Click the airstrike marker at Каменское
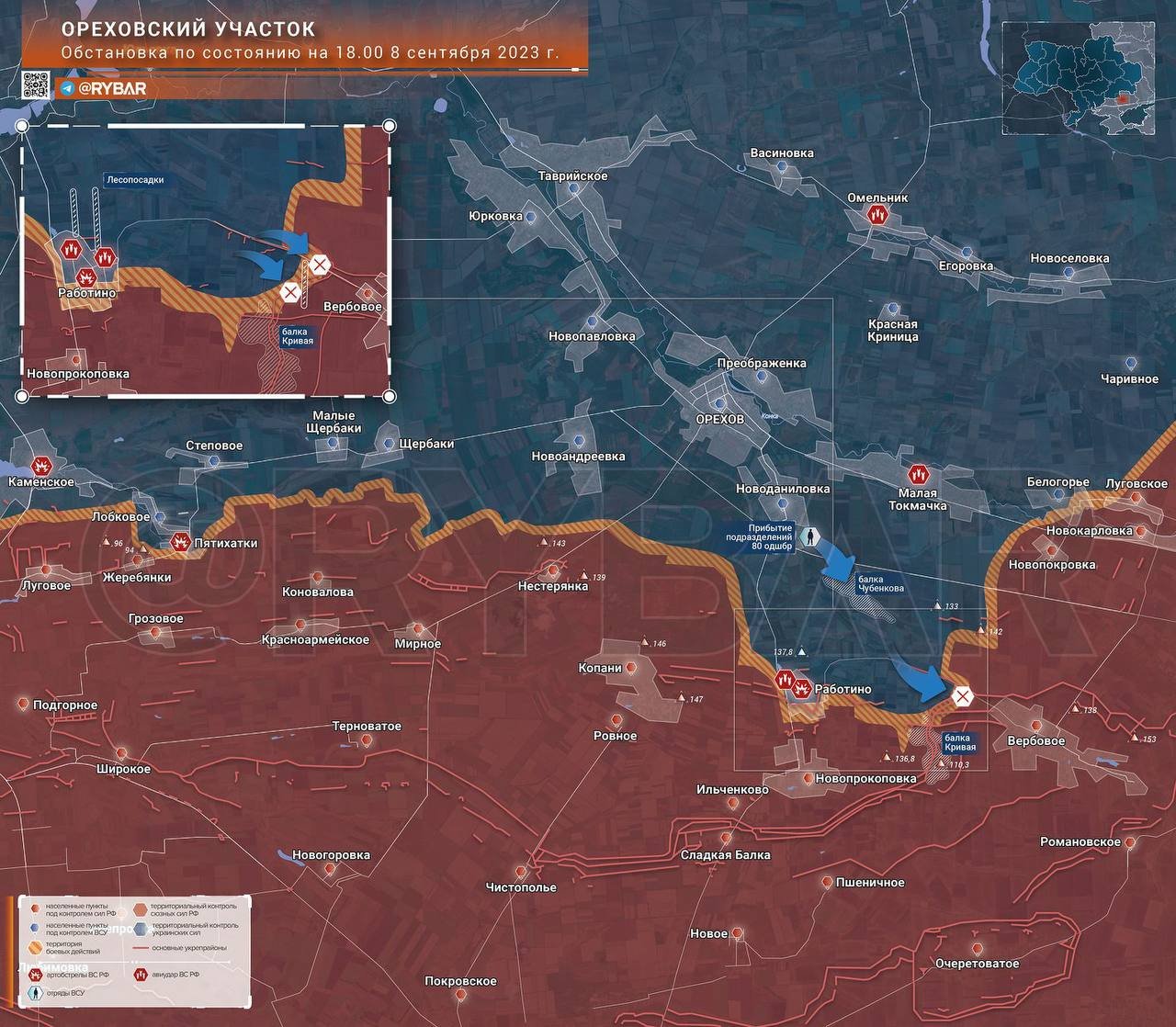This screenshot has height=1027, width=1176. 41,466
